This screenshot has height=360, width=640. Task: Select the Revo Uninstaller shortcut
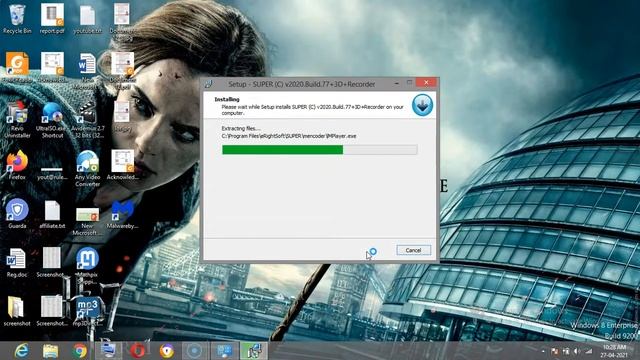(x=17, y=120)
